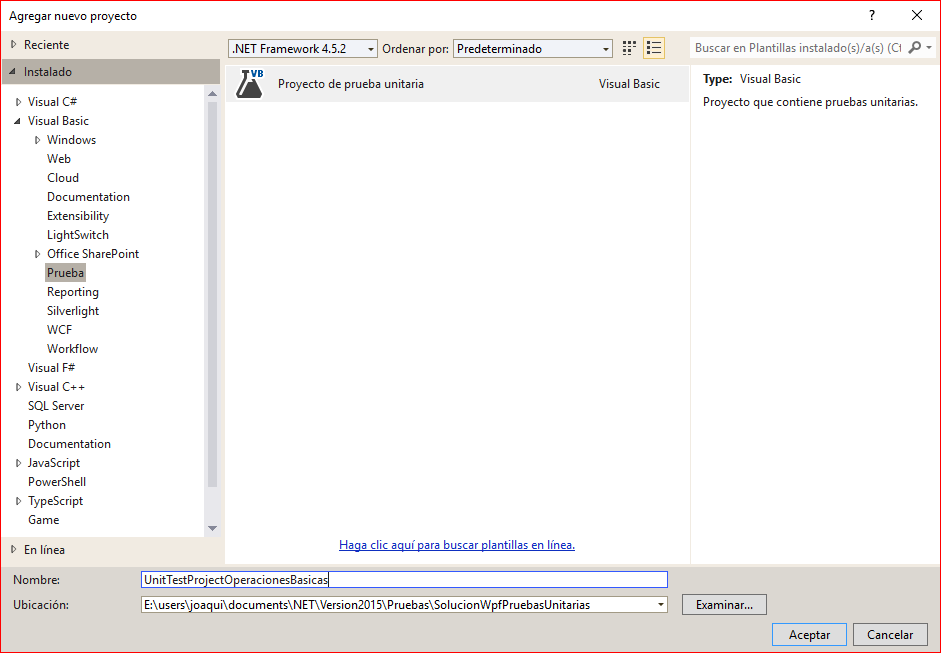The width and height of the screenshot is (941, 653).
Task: Collapse the Instalado section
Action: click(13, 71)
